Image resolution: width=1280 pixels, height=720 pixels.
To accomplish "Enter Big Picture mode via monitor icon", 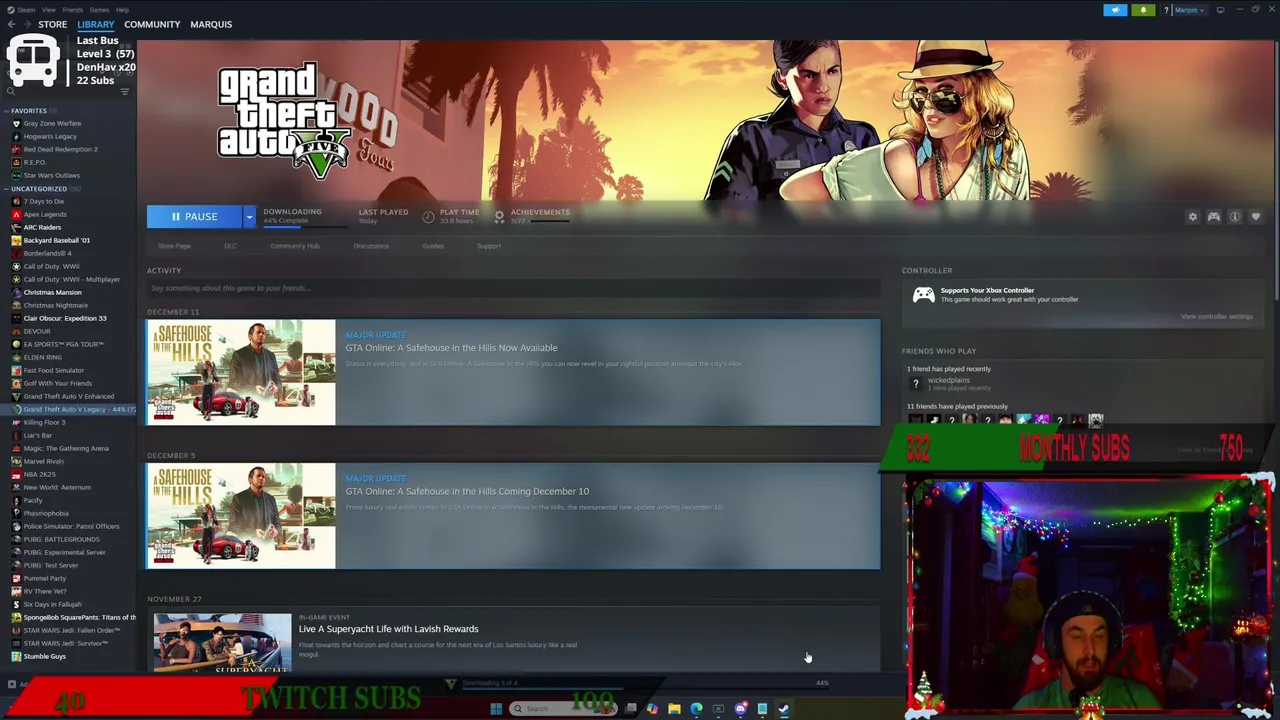I will click(x=1220, y=10).
